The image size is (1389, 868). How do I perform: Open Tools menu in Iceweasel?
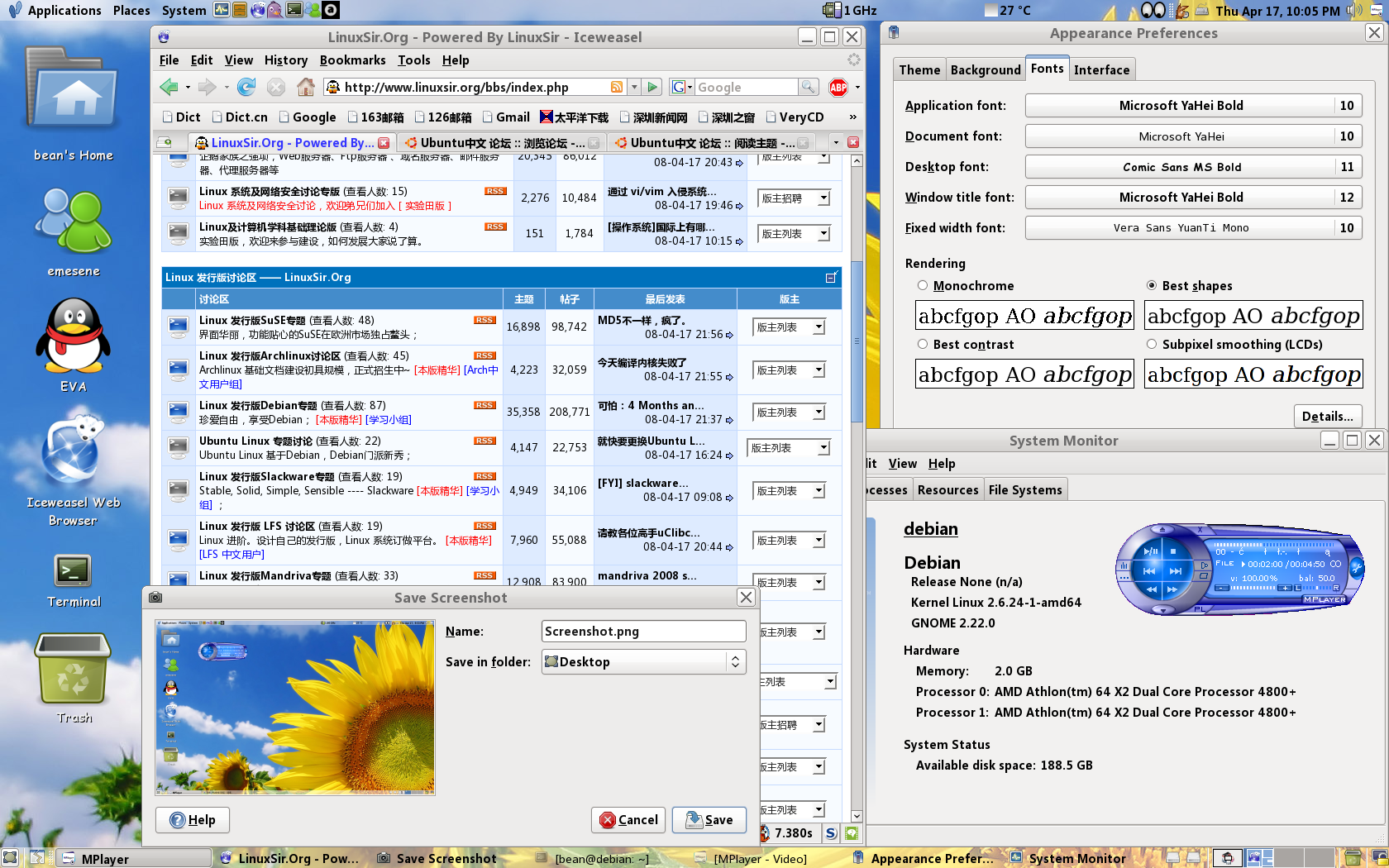(x=413, y=60)
